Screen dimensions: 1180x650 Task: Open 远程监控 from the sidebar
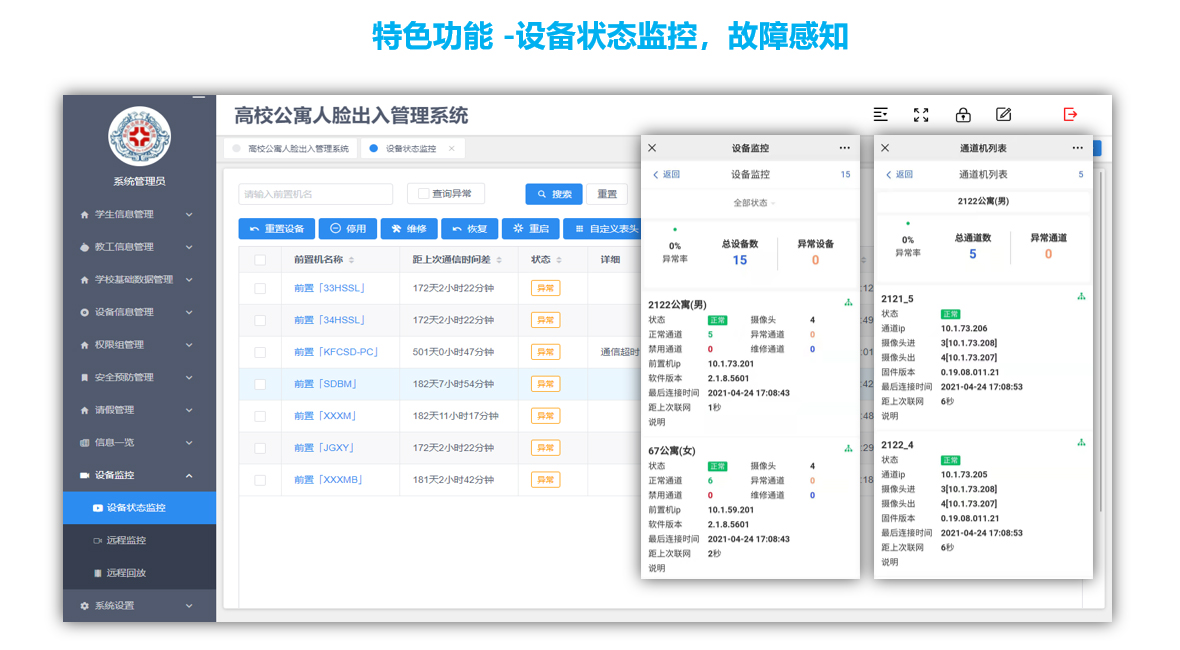tap(126, 540)
